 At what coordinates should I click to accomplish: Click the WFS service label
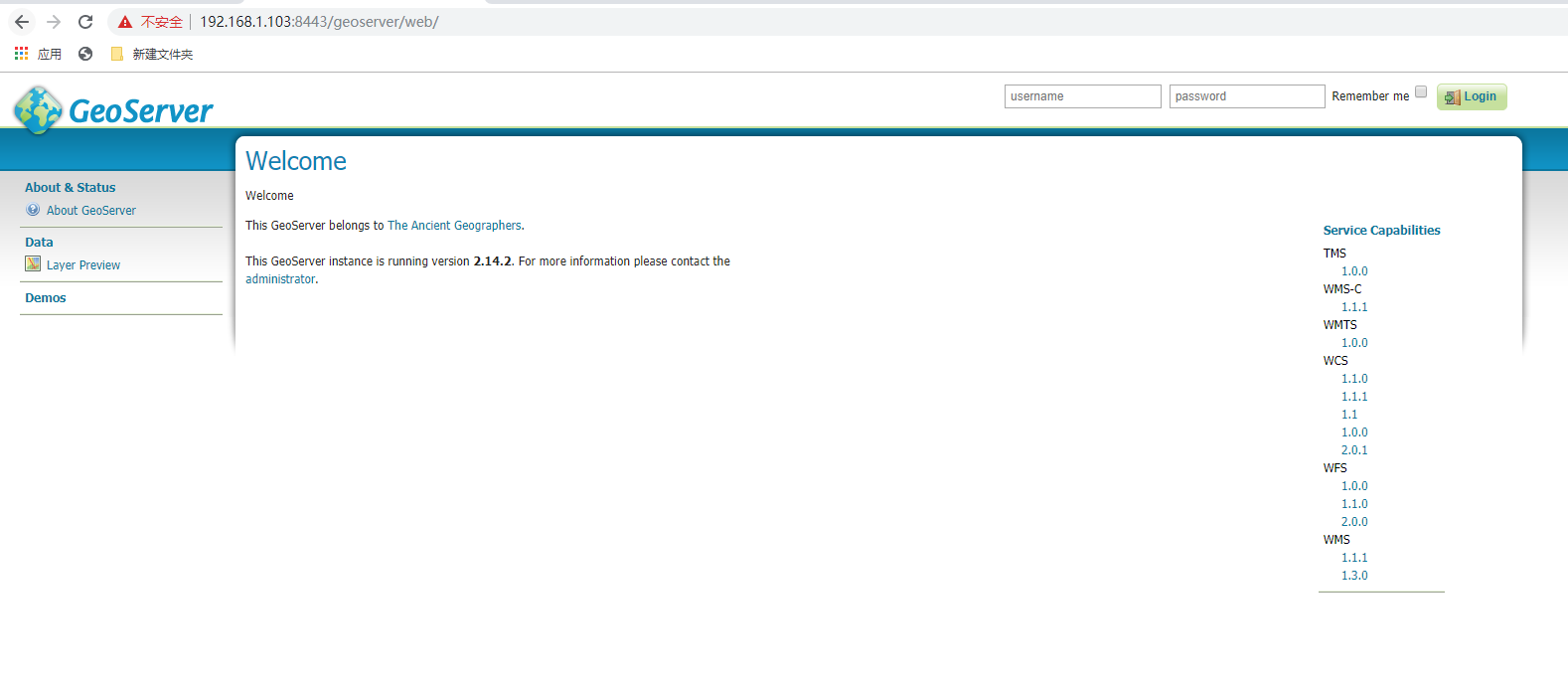1335,468
